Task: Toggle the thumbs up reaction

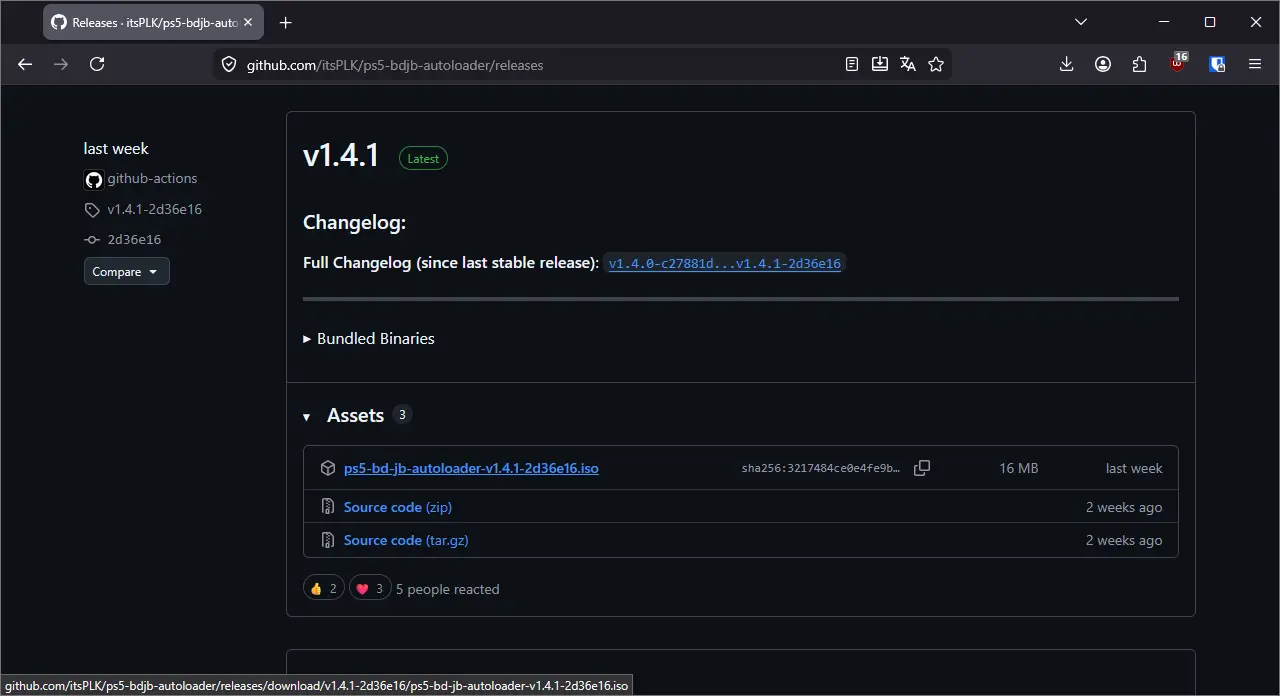Action: tap(323, 589)
